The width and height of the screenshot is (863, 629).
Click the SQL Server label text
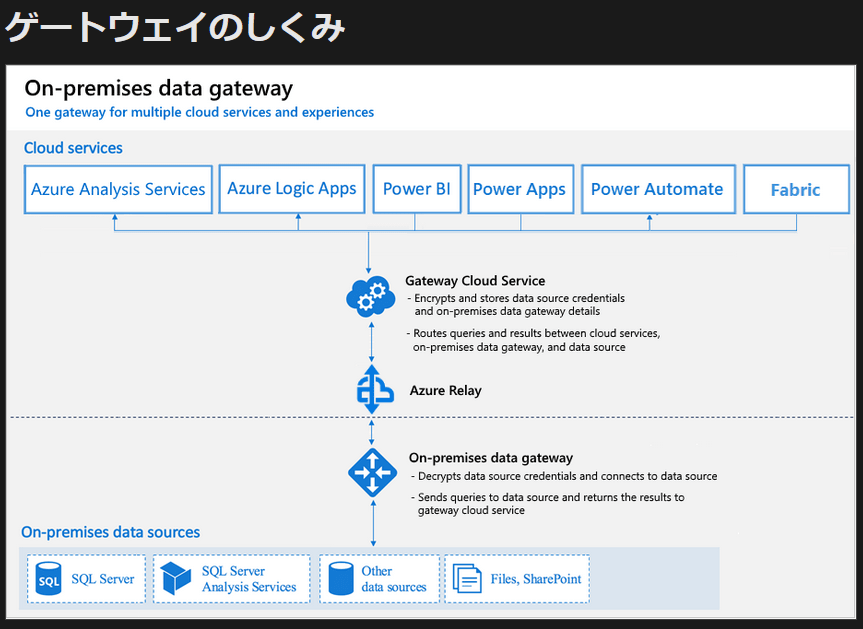103,579
